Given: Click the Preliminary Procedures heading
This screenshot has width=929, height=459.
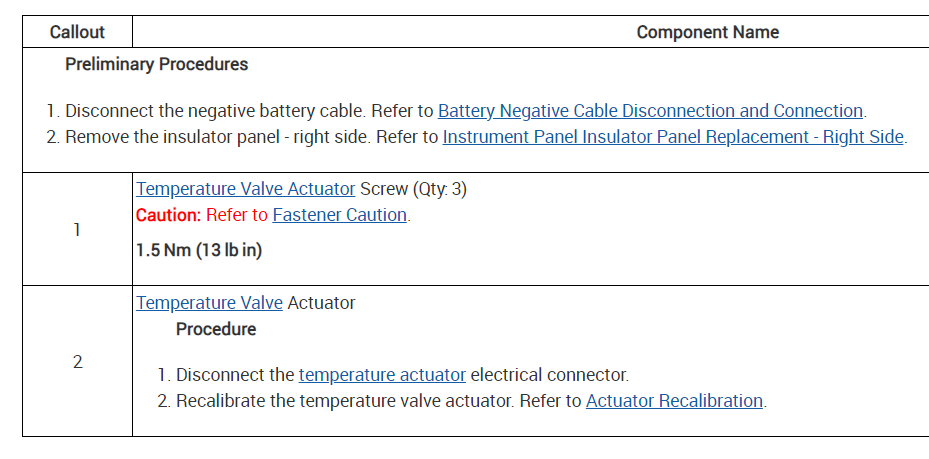Looking at the screenshot, I should (x=156, y=65).
